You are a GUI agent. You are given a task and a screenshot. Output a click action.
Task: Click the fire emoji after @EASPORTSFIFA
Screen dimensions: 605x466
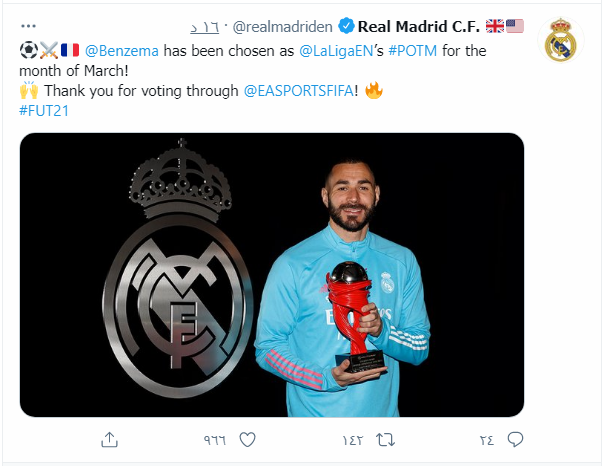pos(375,90)
